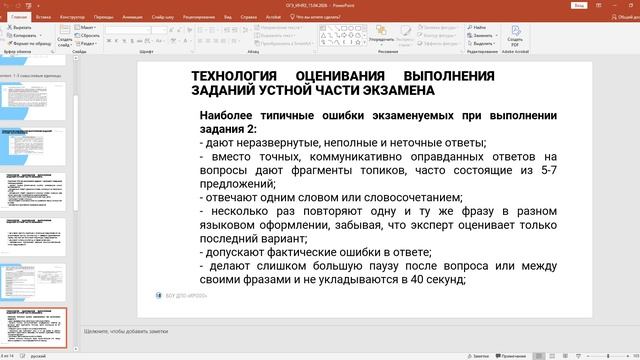This screenshot has width=640, height=360.
Task: Click the lightbulb Tell Me search box
Action: pos(315,17)
